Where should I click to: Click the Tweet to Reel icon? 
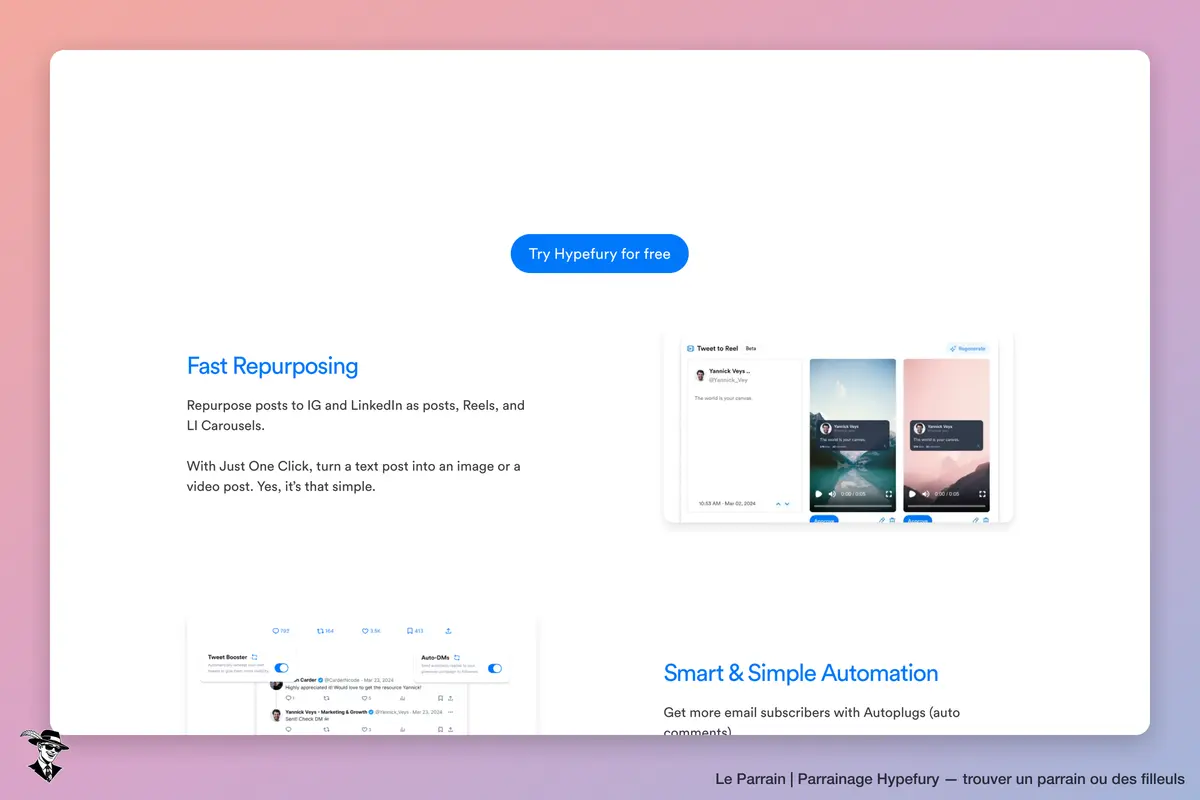click(x=690, y=348)
